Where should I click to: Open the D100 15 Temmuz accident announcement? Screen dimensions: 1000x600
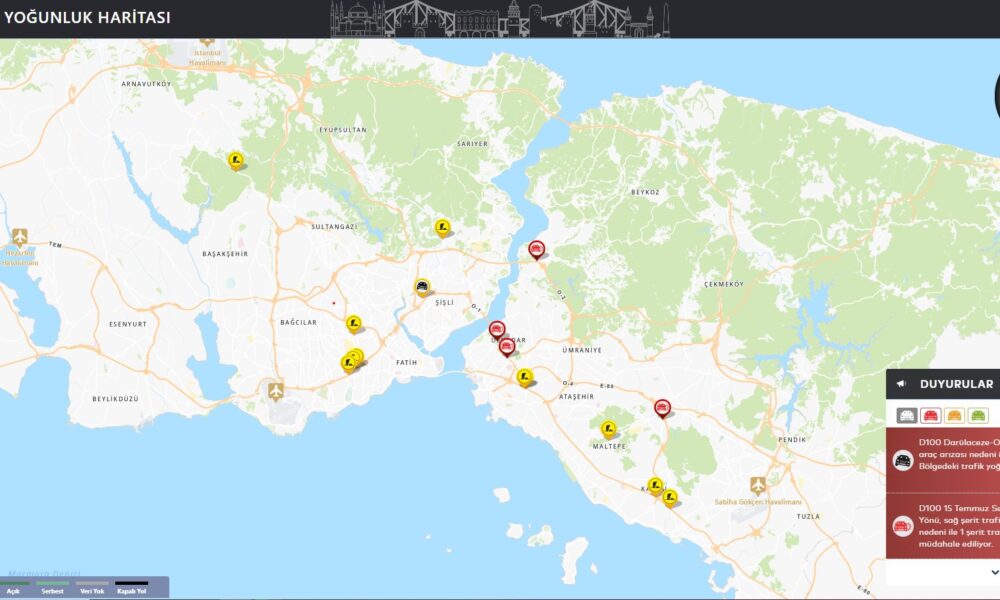pos(945,525)
